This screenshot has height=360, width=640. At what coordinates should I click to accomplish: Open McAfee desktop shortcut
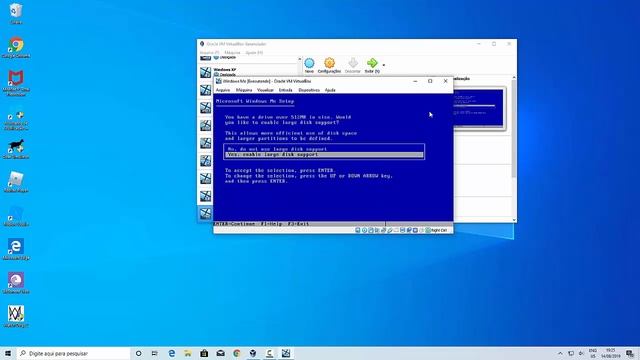point(16,83)
